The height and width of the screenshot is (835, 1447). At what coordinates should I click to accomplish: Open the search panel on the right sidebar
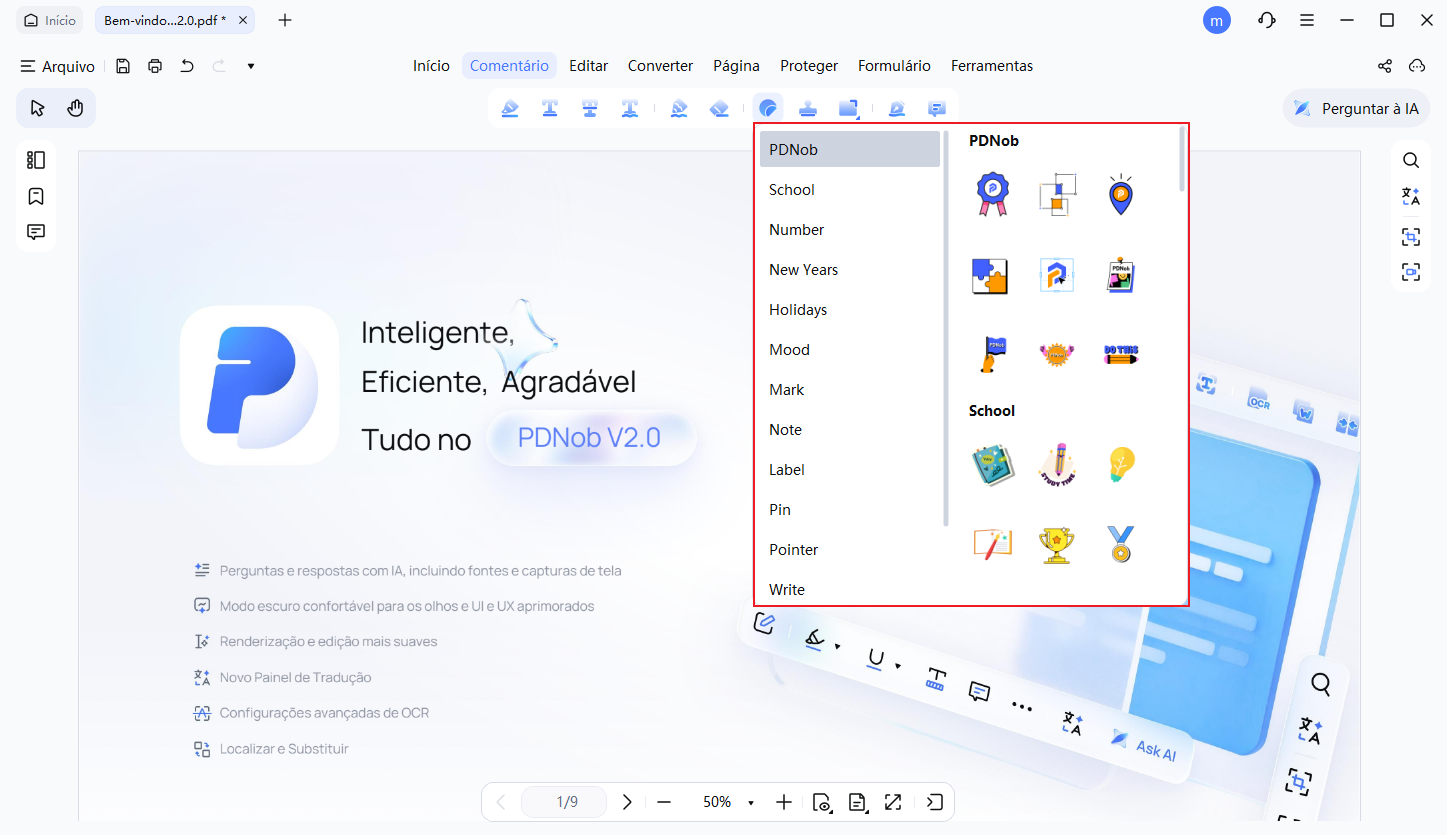pos(1410,159)
